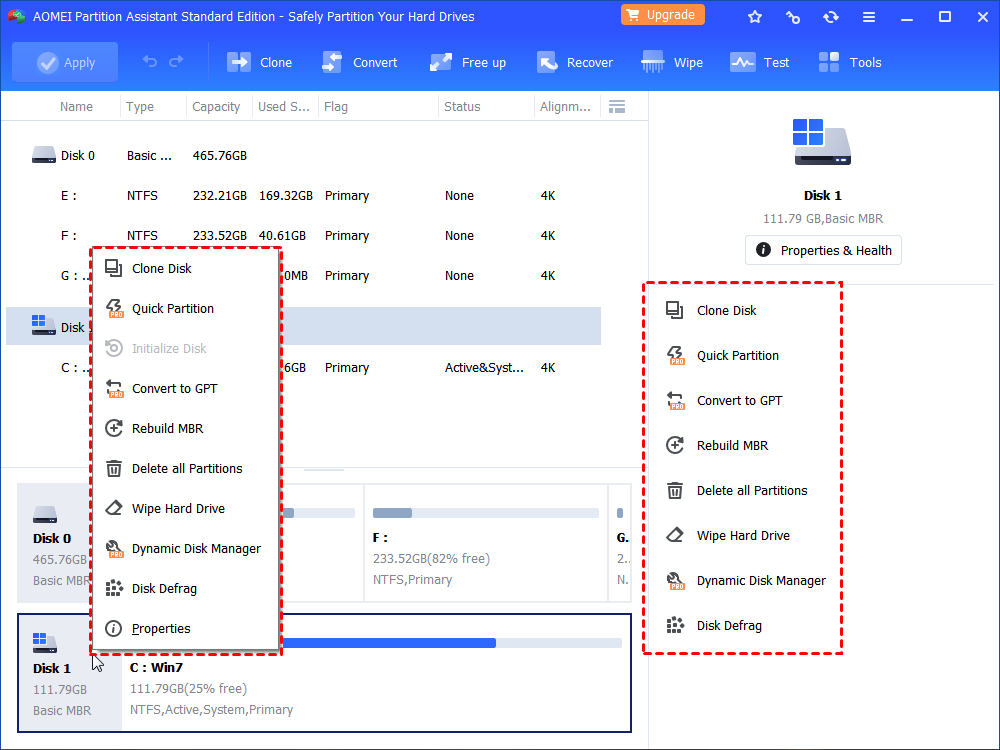Click the G: partition block in disk map
Screen dimensions: 1000x750
click(x=620, y=543)
